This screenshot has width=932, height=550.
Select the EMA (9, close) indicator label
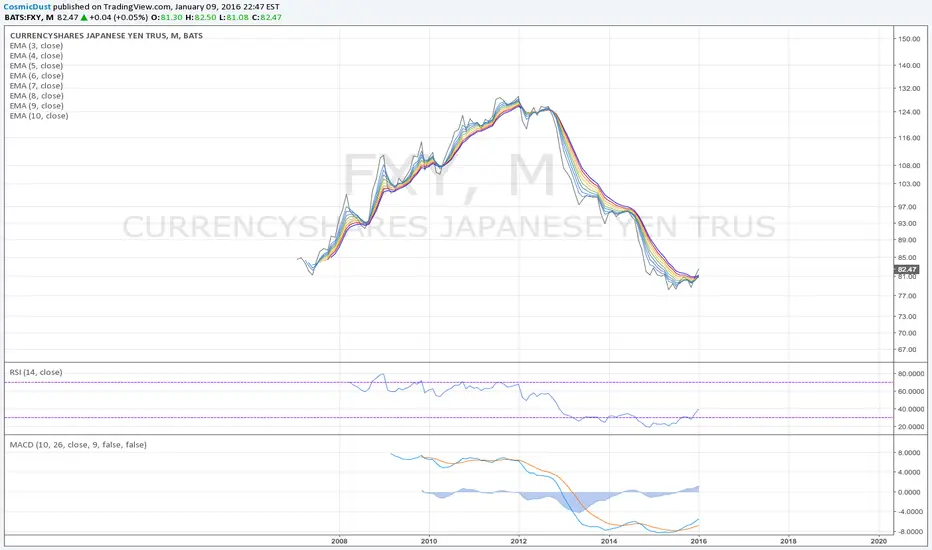36,106
